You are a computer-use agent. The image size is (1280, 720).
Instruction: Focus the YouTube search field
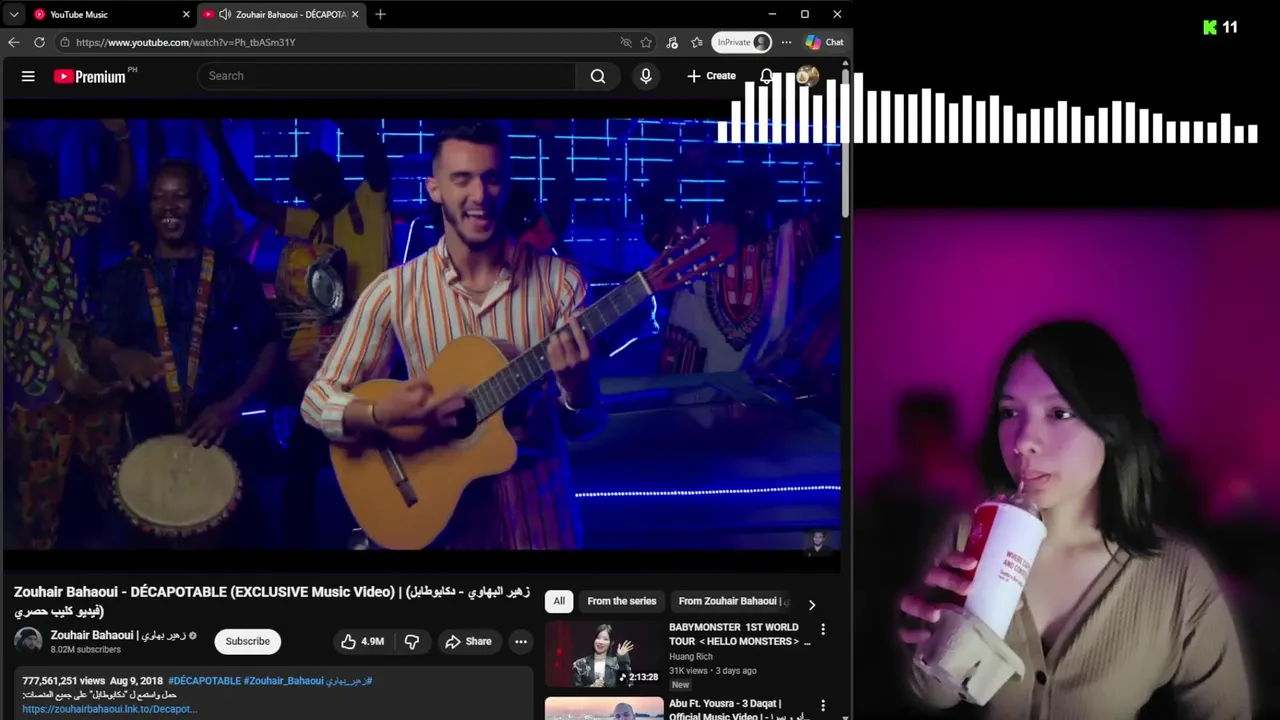[x=388, y=76]
